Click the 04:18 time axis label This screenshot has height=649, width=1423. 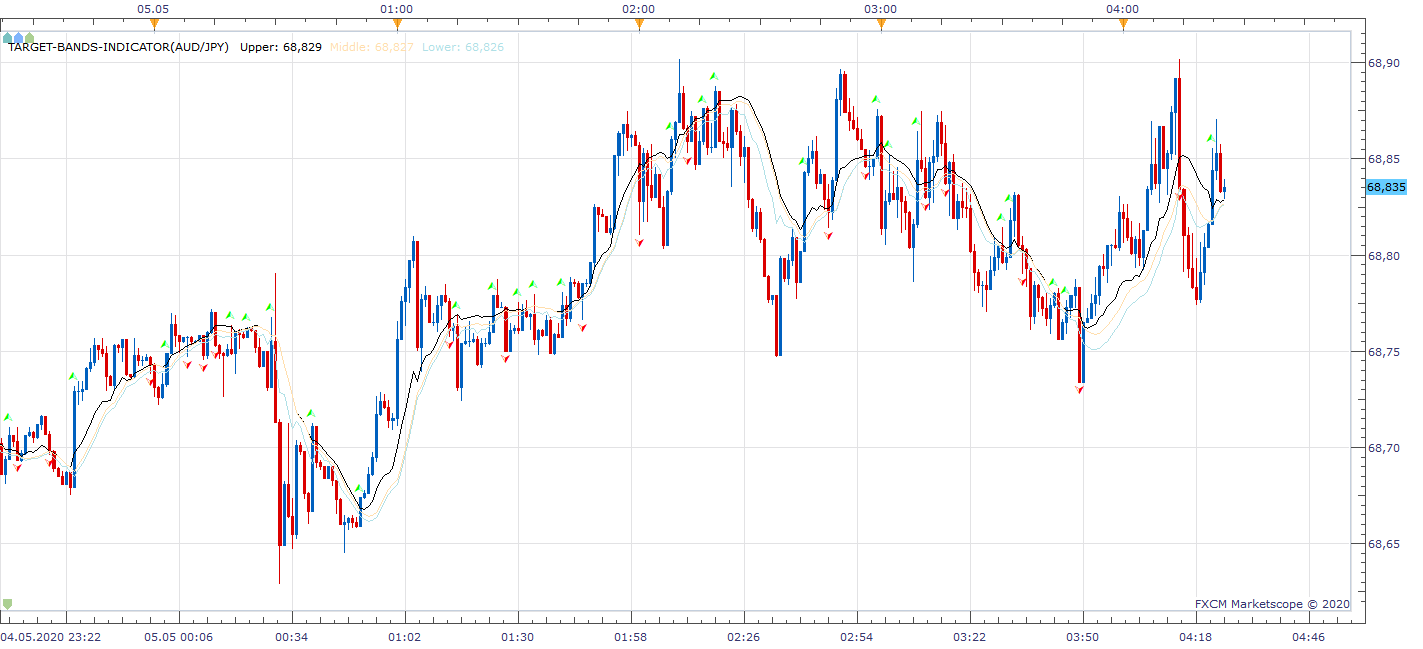coord(1195,637)
